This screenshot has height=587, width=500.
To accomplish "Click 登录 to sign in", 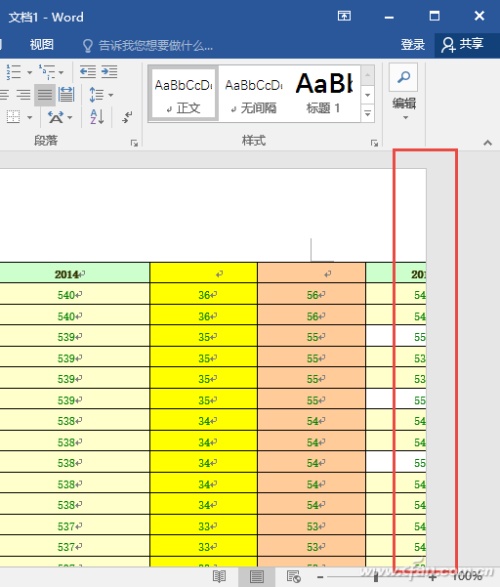I will pyautogui.click(x=413, y=45).
